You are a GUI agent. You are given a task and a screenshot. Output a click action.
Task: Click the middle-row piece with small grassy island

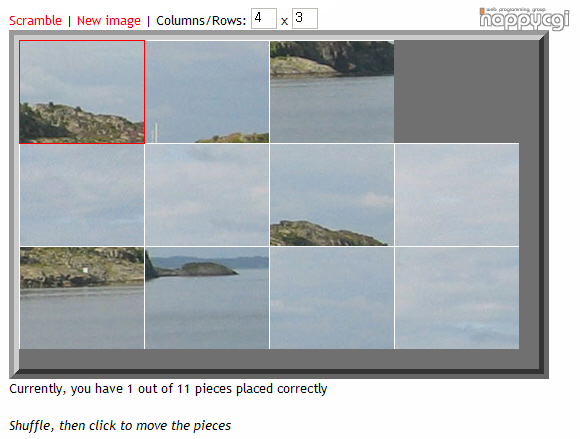(x=332, y=195)
